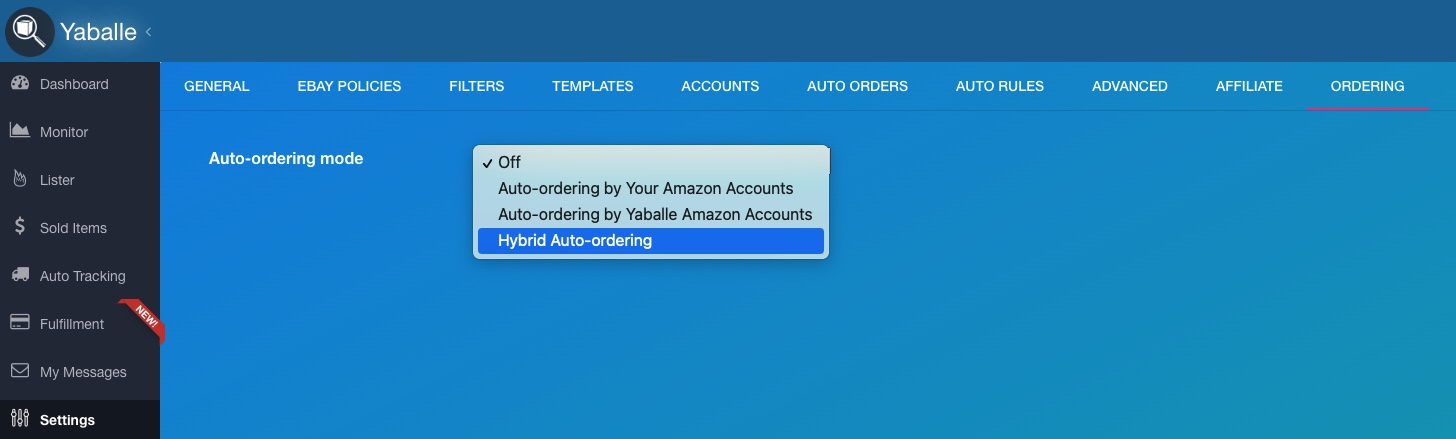This screenshot has height=439, width=1456.
Task: Click the My Messages envelope icon
Action: 19,371
